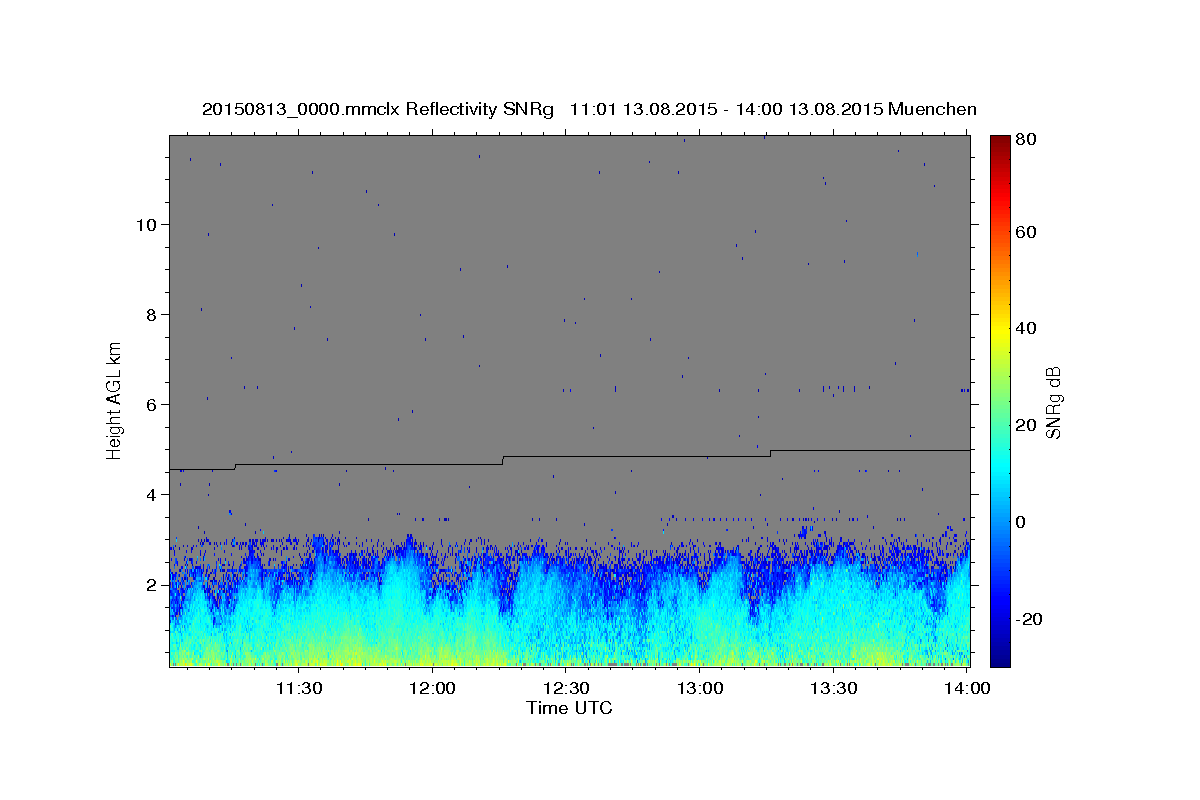The width and height of the screenshot is (1200, 800).
Task: Click the 11:30 time tick label
Action: [x=298, y=688]
